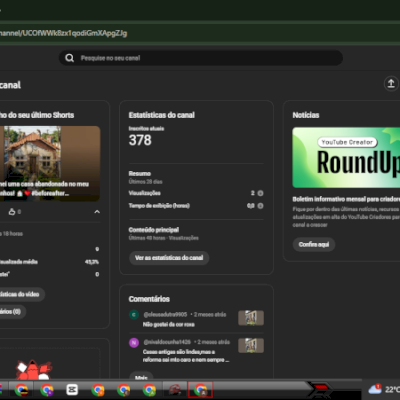This screenshot has width=400, height=400.
Task: Click the 'Mais' button under comments
Action: 141,377
